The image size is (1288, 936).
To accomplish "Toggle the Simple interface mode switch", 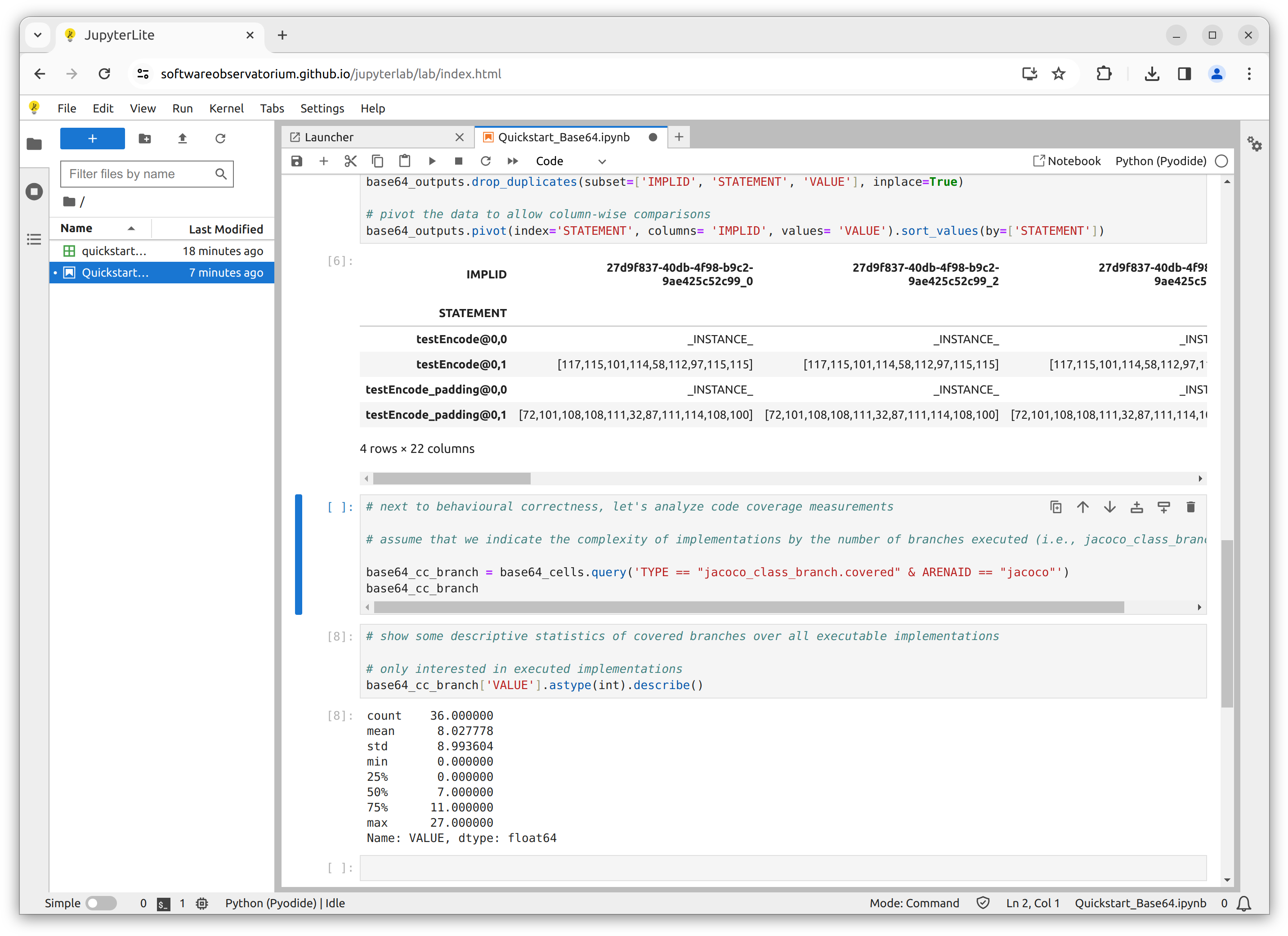I will pos(101,903).
